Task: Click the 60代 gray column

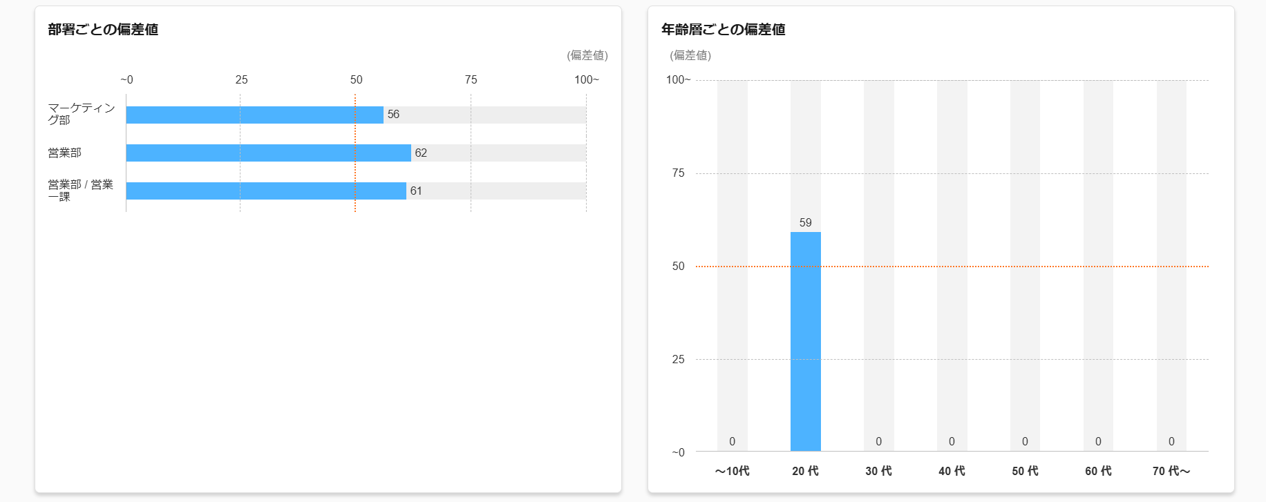Action: click(1098, 266)
